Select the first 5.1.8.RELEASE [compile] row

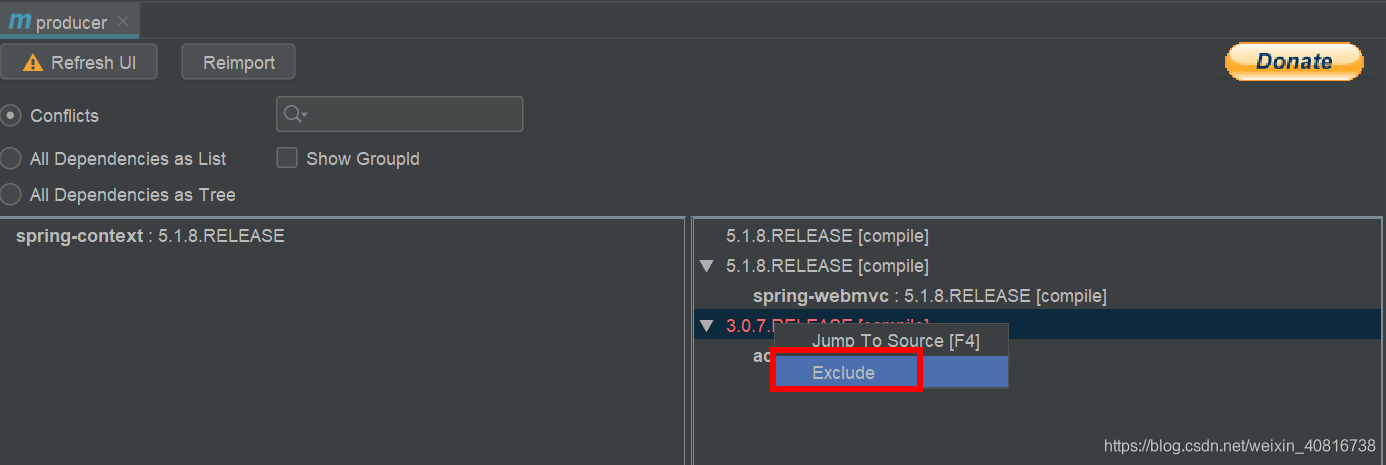coord(827,236)
